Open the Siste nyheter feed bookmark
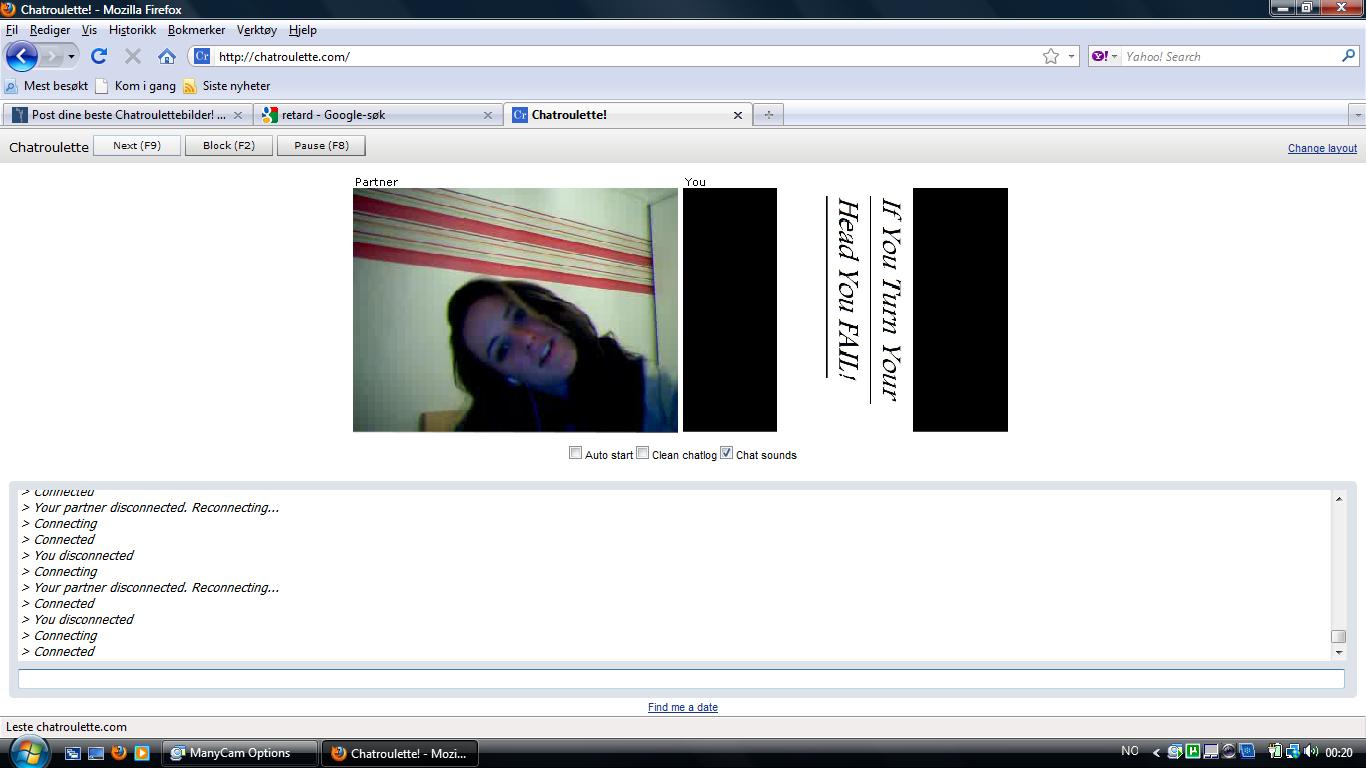The height and width of the screenshot is (768, 1366). 227,86
